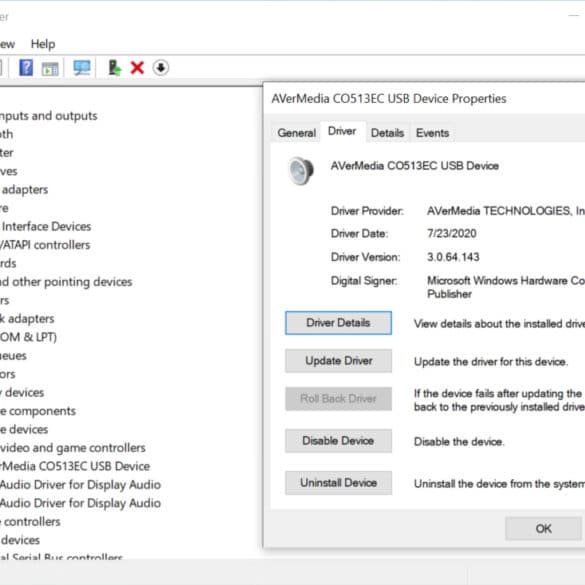Select the Interface Devices tree category

(46, 226)
